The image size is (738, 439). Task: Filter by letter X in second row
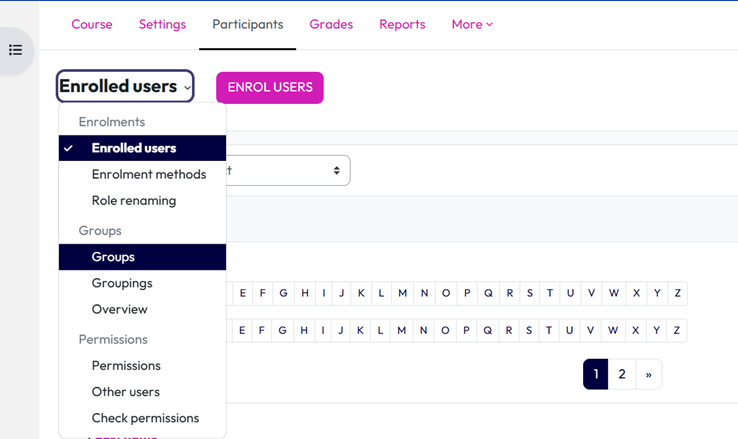coord(635,330)
